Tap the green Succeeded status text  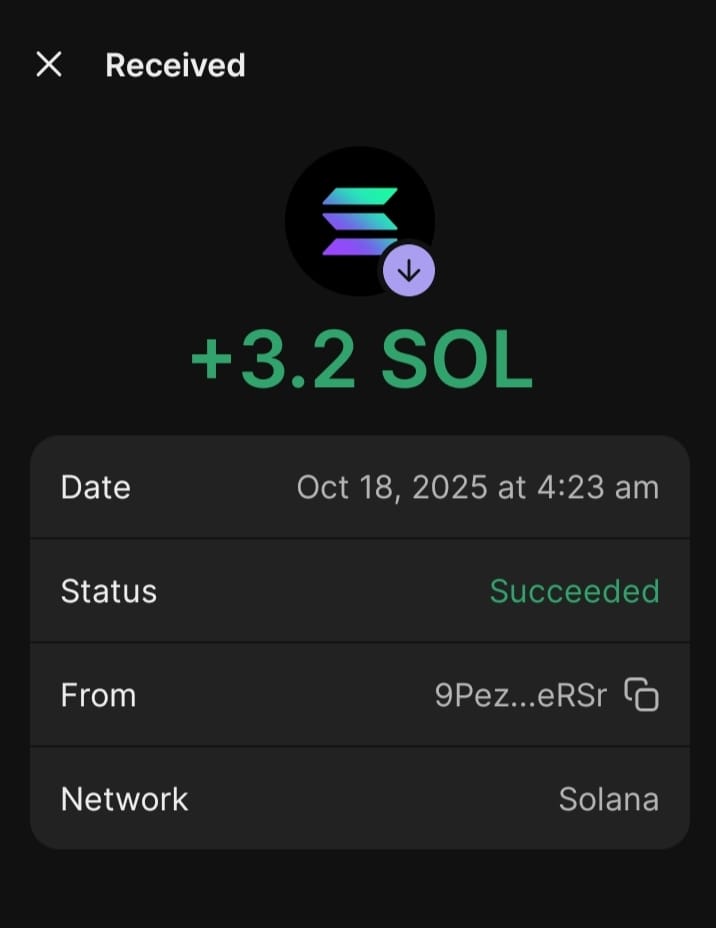coord(574,591)
